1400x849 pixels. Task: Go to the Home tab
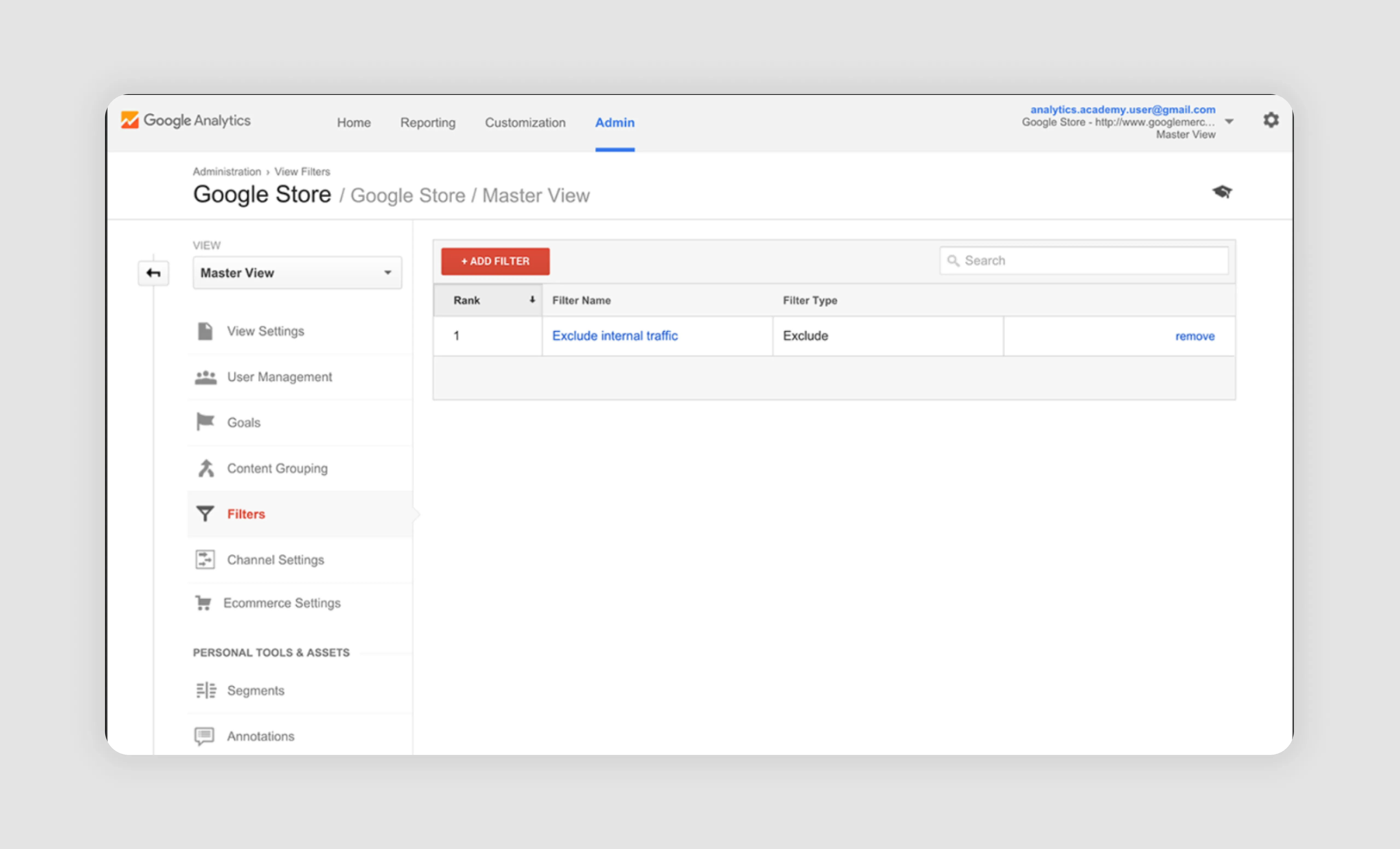pos(353,123)
